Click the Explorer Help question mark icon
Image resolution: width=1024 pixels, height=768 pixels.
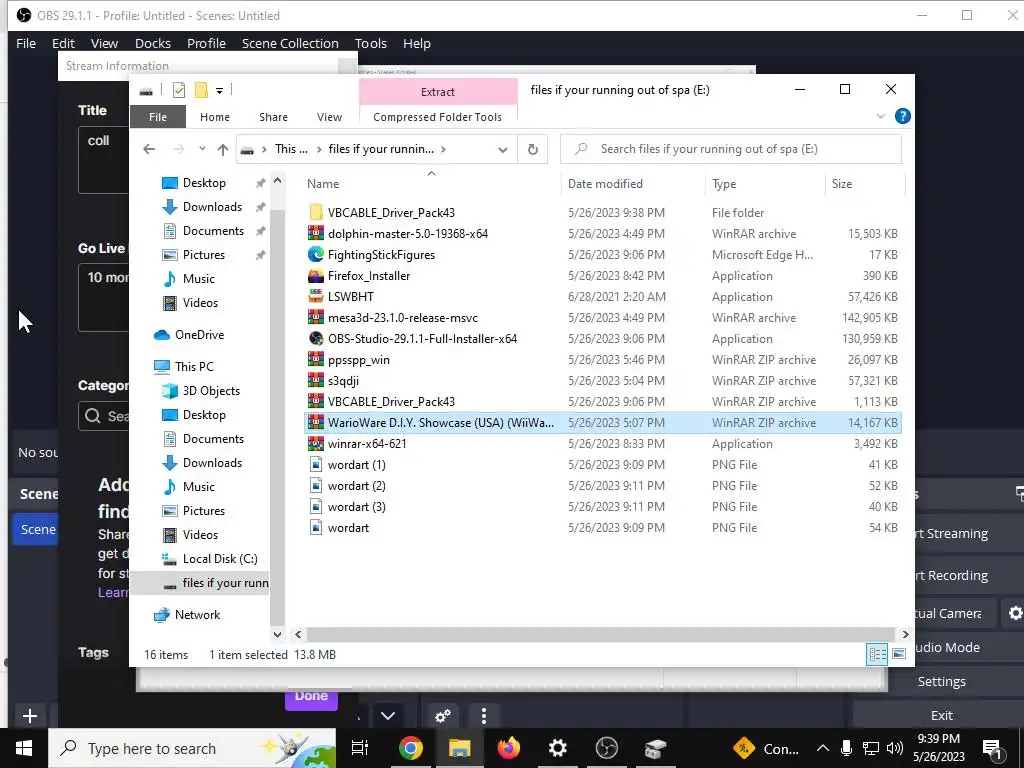point(903,116)
